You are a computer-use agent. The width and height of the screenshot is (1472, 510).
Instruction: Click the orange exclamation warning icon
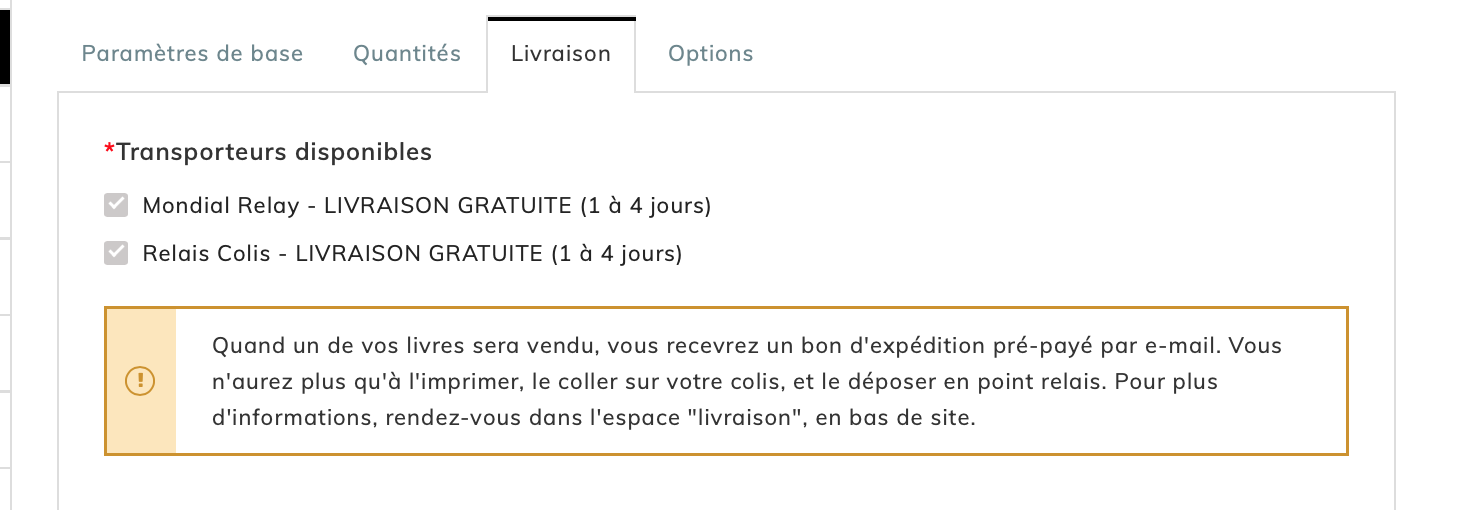140,381
